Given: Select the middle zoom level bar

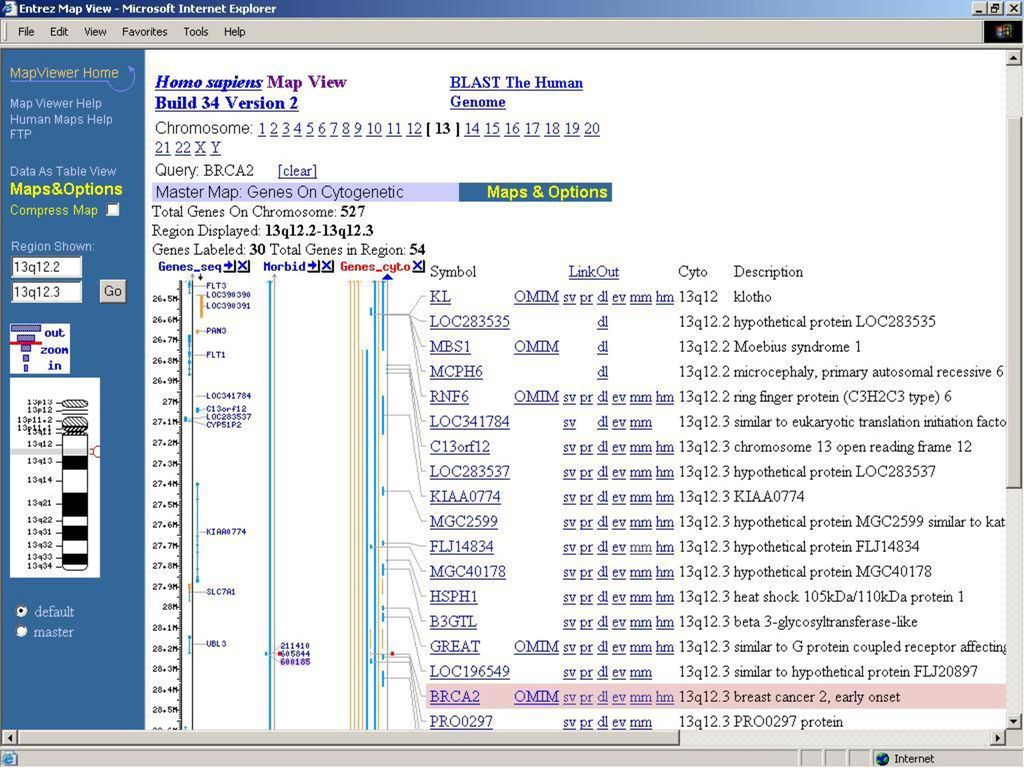Looking at the screenshot, I should click(x=26, y=348).
